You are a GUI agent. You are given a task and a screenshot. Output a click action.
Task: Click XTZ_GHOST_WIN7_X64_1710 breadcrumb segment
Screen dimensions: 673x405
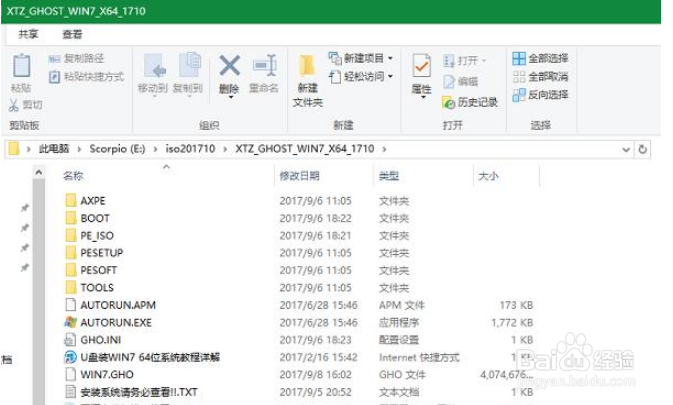(305, 149)
